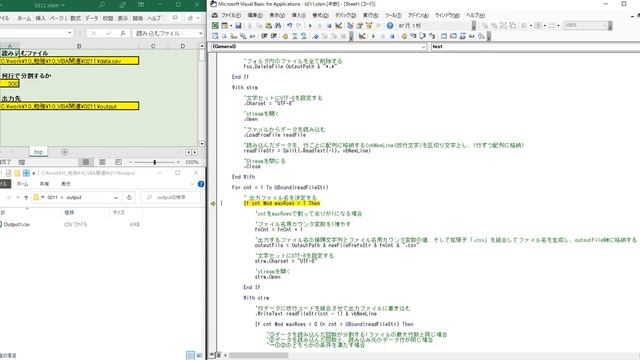Click the Find binoculars icon in VBA toolbar

tap(278, 26)
